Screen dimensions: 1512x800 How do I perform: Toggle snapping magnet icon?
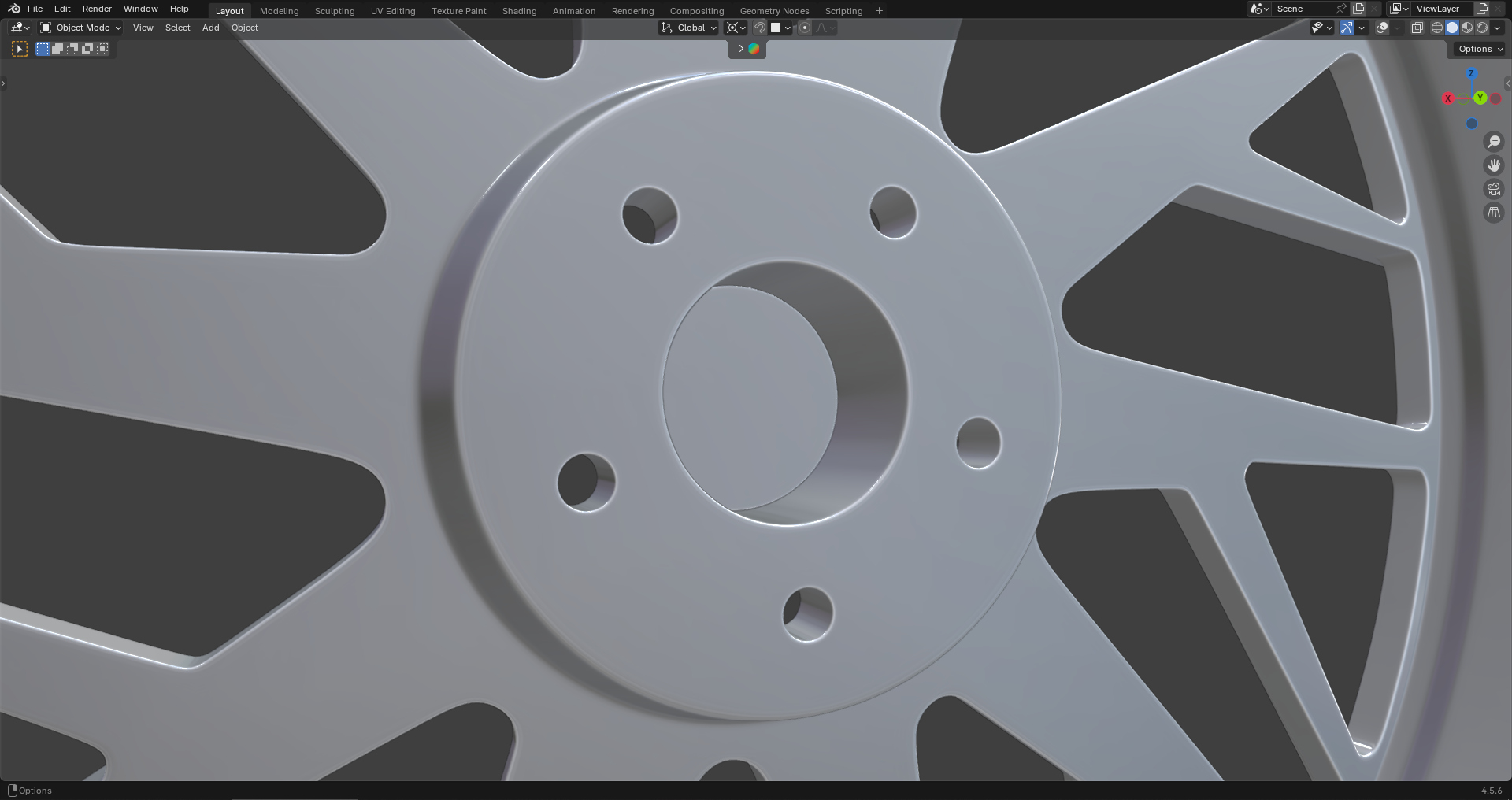(x=759, y=28)
